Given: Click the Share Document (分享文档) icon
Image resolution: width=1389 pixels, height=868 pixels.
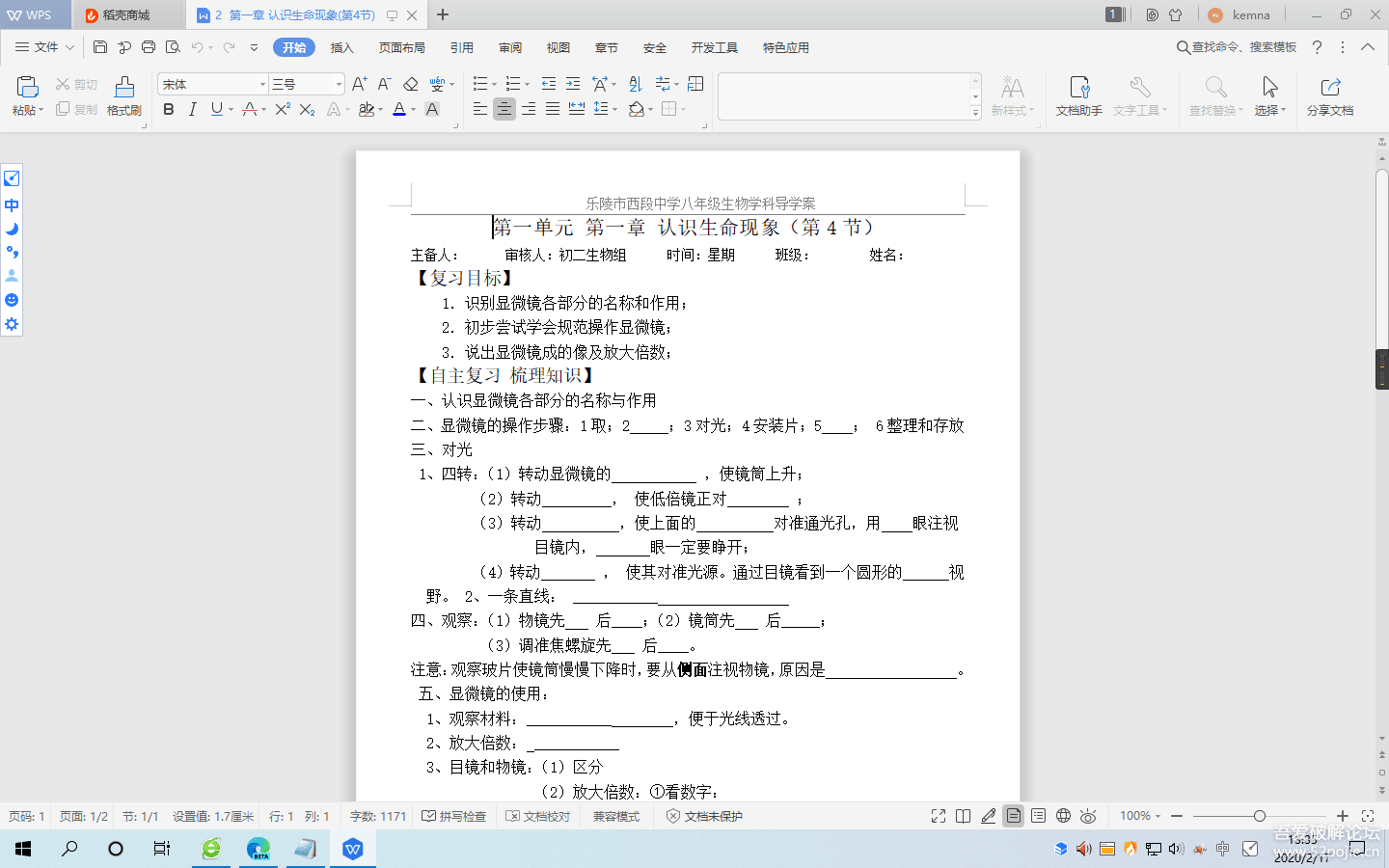Looking at the screenshot, I should [x=1329, y=96].
